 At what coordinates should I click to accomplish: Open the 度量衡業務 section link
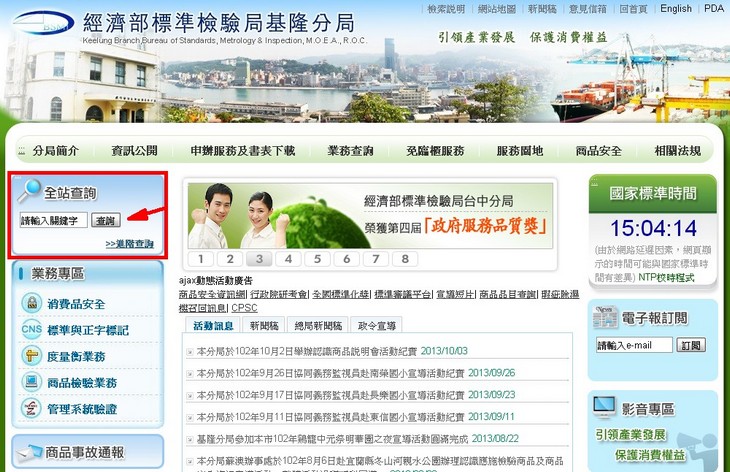[76, 357]
